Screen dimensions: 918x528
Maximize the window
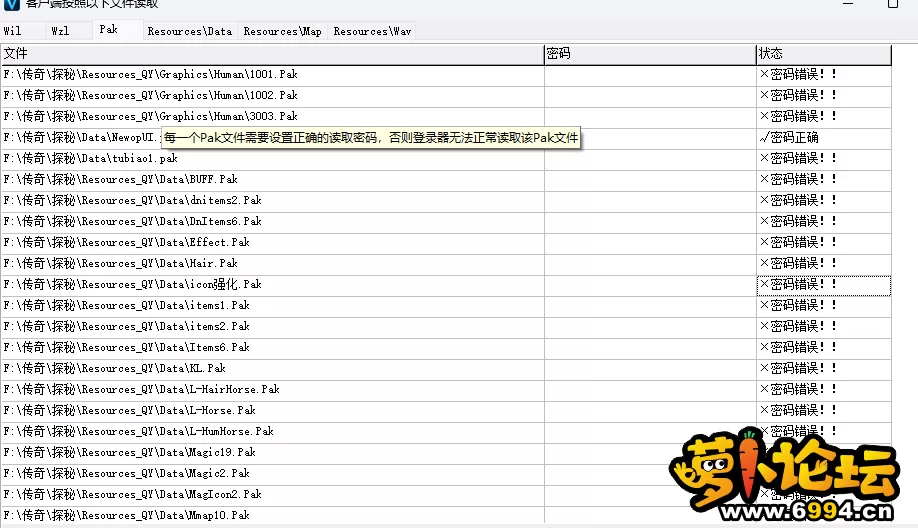pos(893,4)
